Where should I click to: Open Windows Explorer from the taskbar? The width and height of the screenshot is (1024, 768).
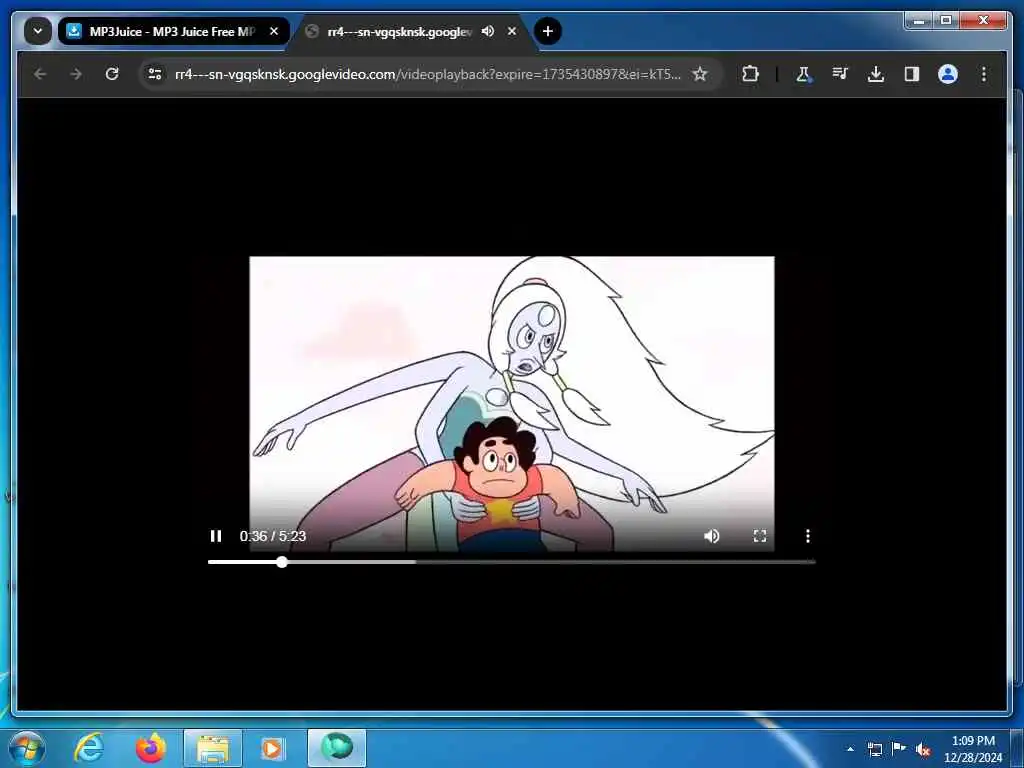[213, 748]
